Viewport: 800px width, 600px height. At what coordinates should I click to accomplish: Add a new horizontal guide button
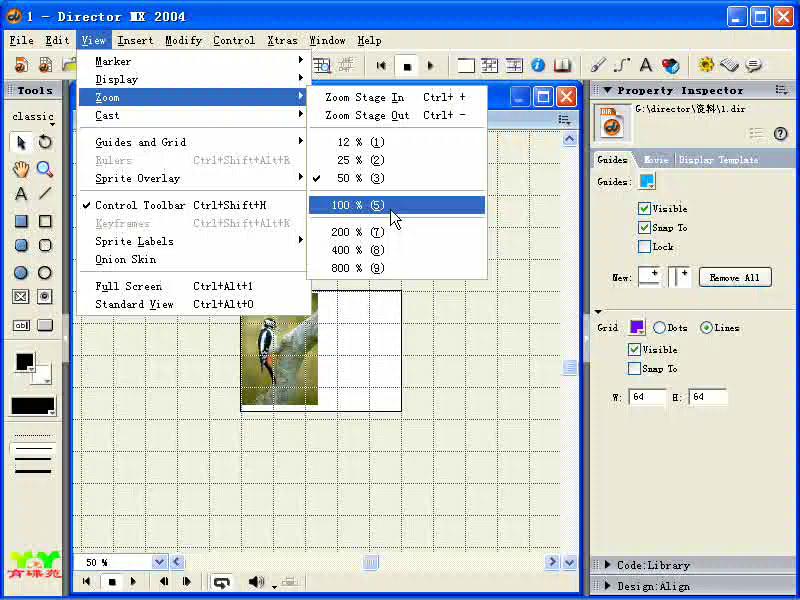click(x=649, y=277)
